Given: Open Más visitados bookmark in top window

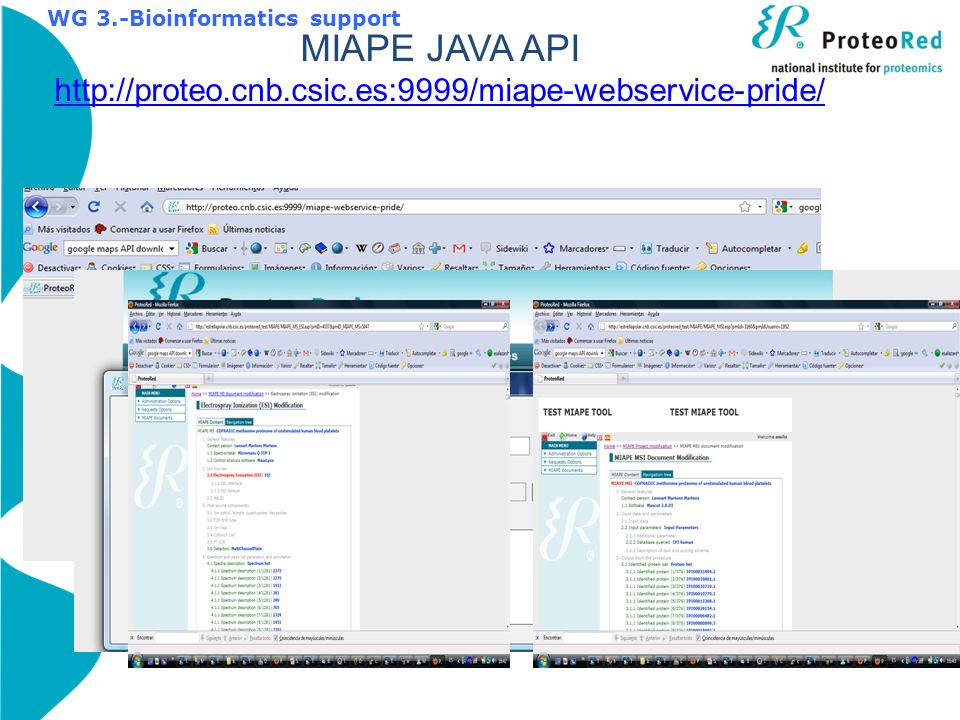Looking at the screenshot, I should pyautogui.click(x=57, y=229).
